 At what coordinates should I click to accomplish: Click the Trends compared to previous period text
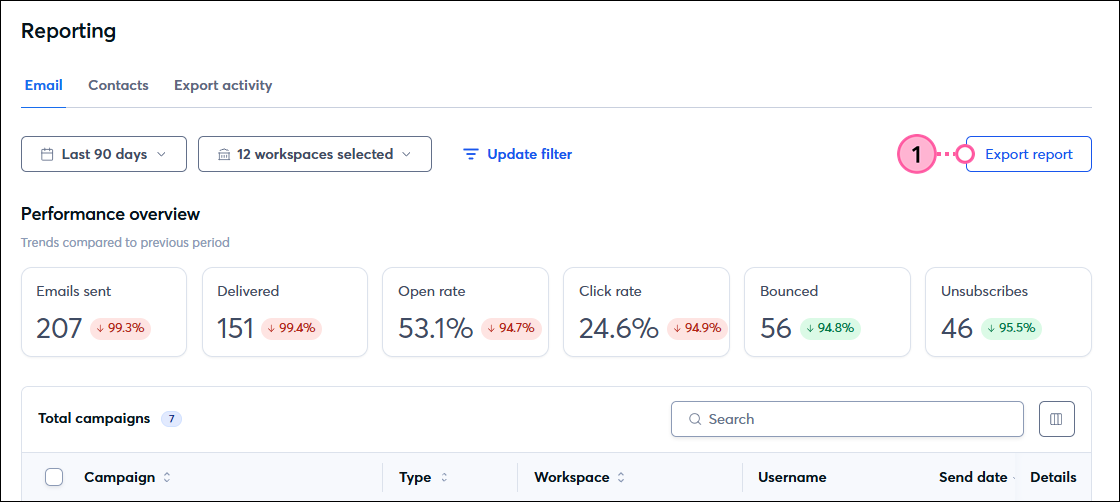point(125,243)
